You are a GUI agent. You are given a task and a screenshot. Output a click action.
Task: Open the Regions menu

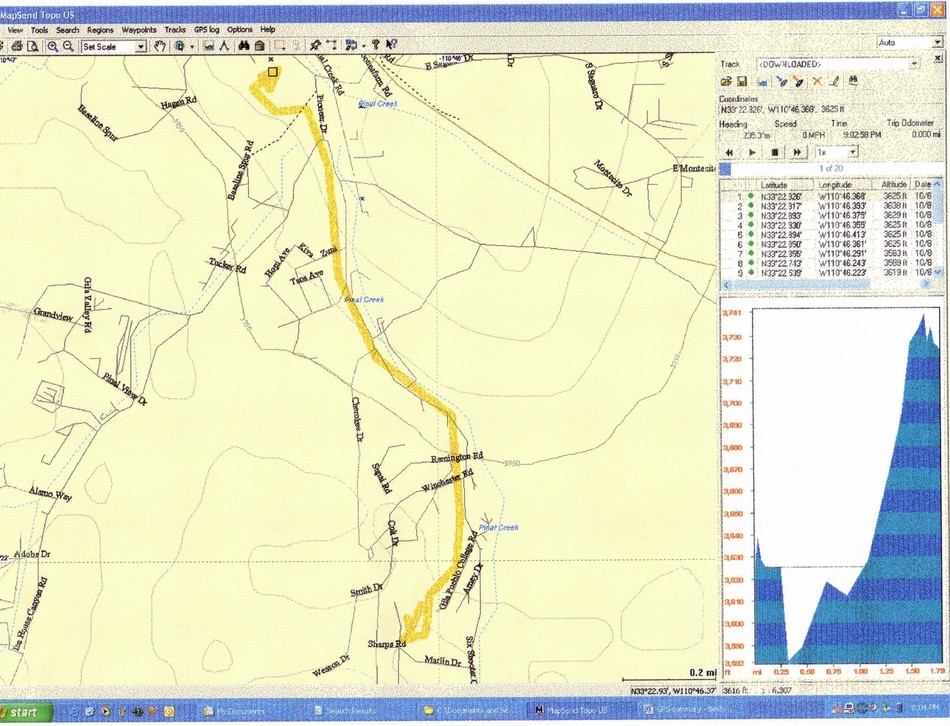(x=100, y=30)
